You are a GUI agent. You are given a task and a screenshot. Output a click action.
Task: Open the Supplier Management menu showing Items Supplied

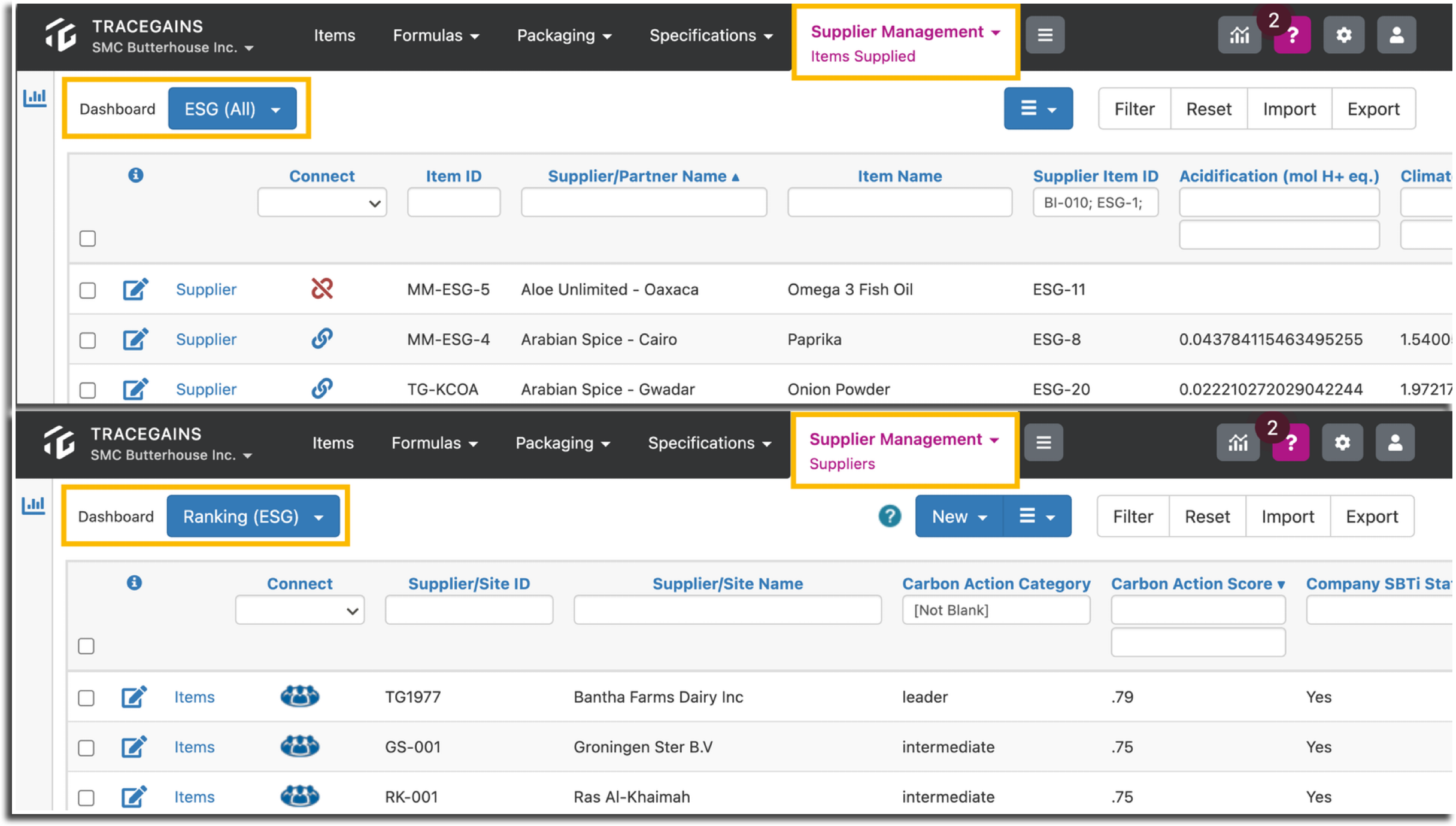coord(905,42)
